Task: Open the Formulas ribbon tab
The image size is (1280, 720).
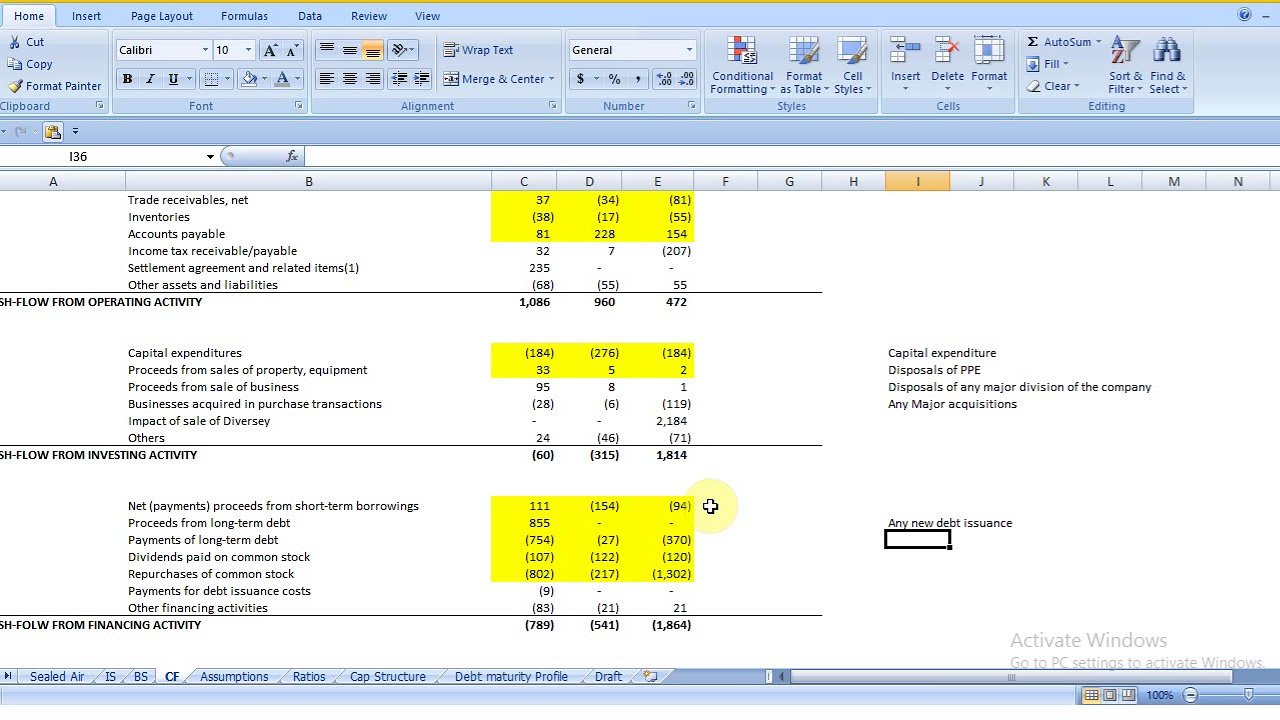Action: click(x=244, y=16)
